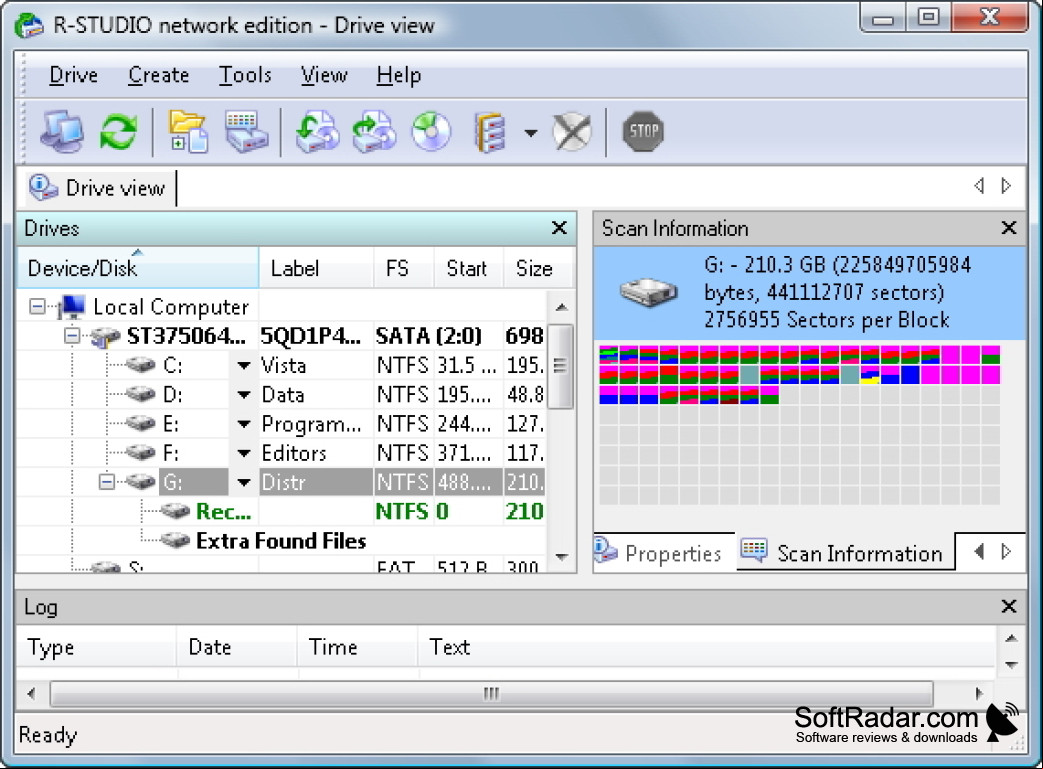
Task: Click the D: drive icon
Action: click(140, 394)
